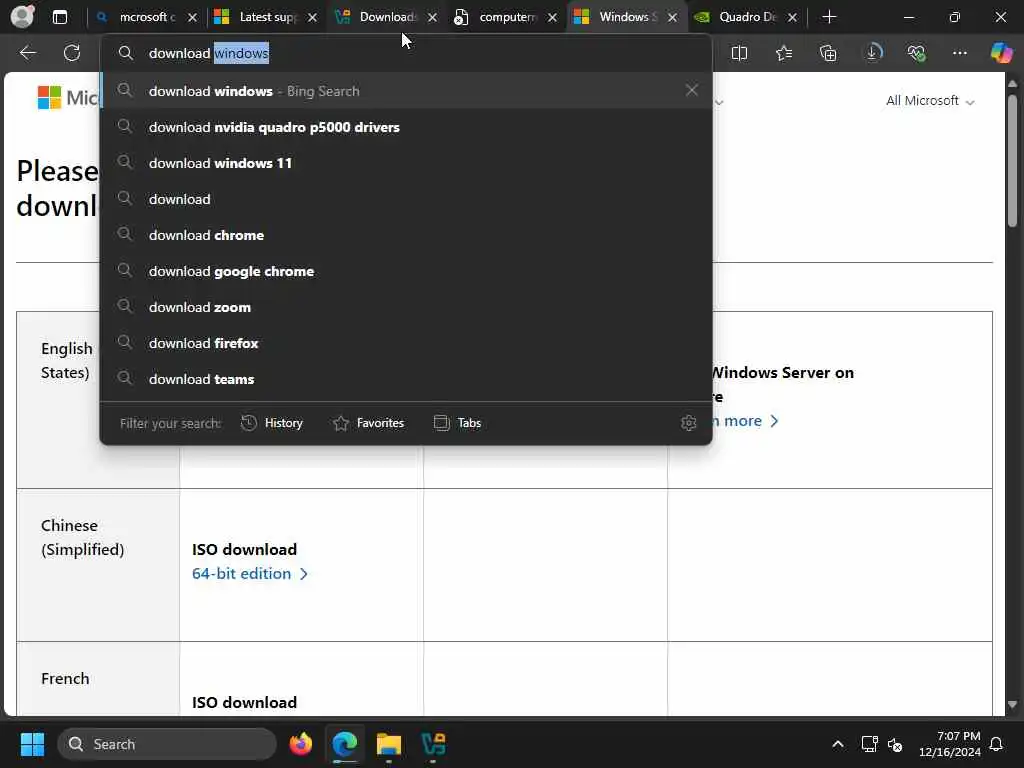Close the 'Latest supp' tab
This screenshot has height=768, width=1024.
click(312, 18)
